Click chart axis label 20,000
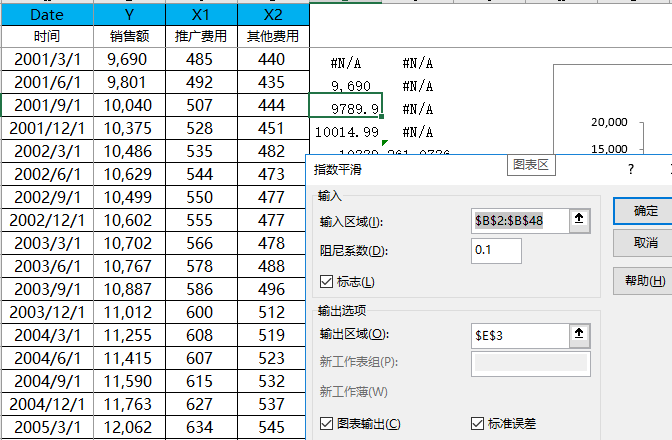The image size is (672, 440). click(x=609, y=123)
